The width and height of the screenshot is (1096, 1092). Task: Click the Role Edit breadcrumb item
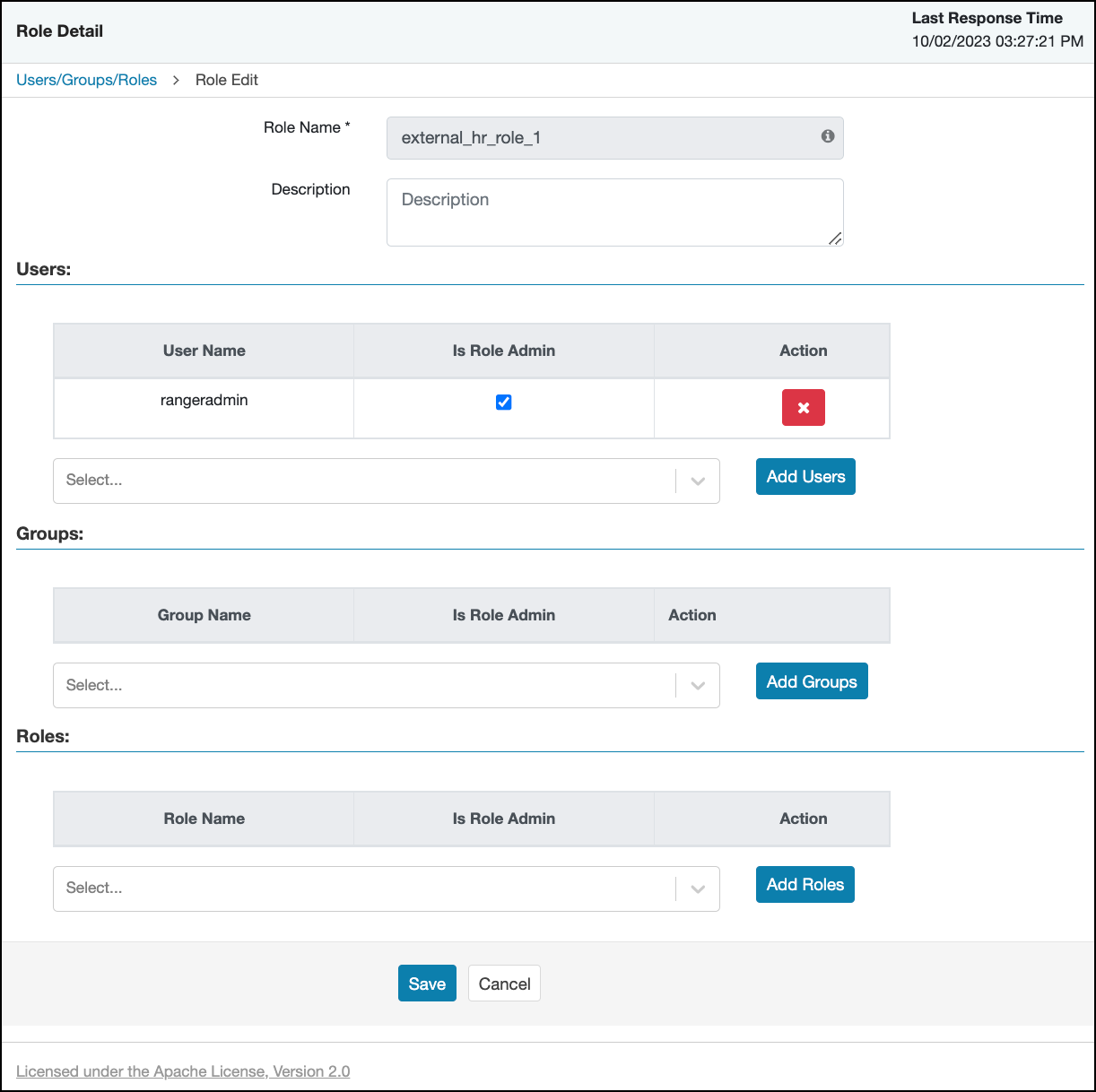click(227, 80)
